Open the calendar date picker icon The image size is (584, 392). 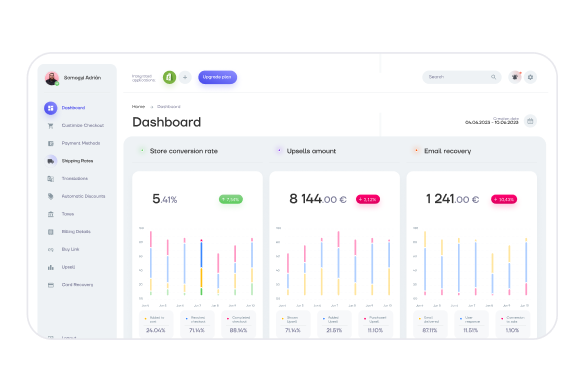(x=530, y=121)
